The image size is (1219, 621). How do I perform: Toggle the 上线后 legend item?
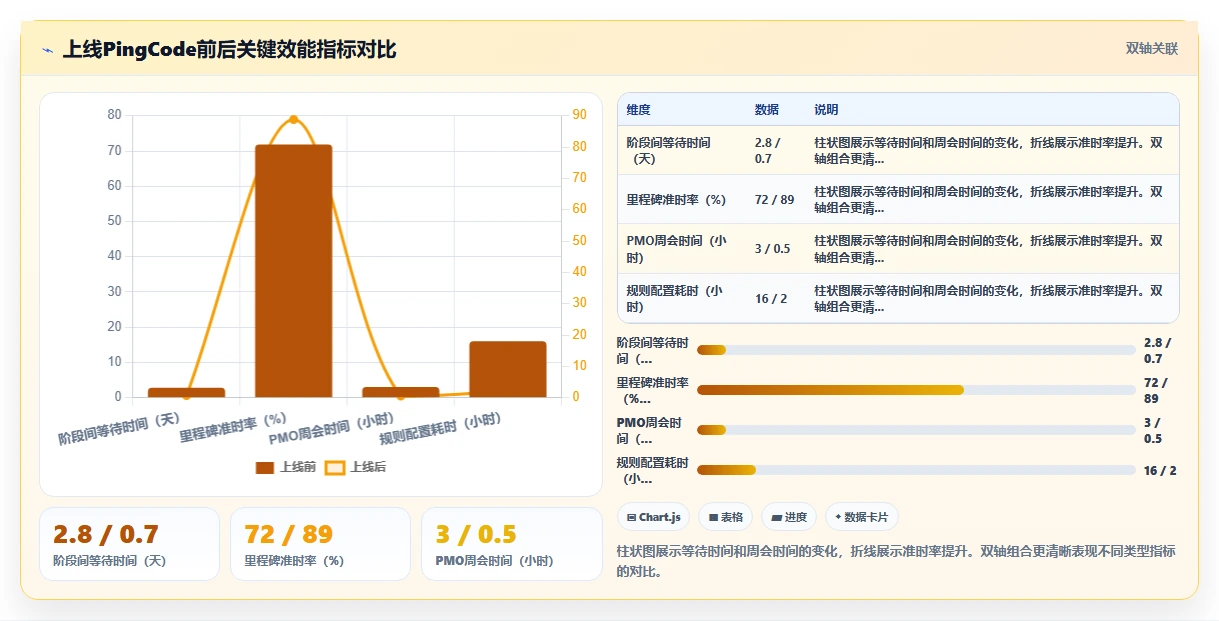tap(357, 467)
